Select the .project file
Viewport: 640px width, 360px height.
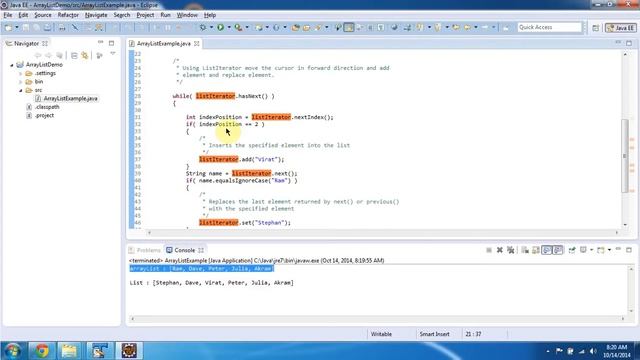click(x=44, y=116)
